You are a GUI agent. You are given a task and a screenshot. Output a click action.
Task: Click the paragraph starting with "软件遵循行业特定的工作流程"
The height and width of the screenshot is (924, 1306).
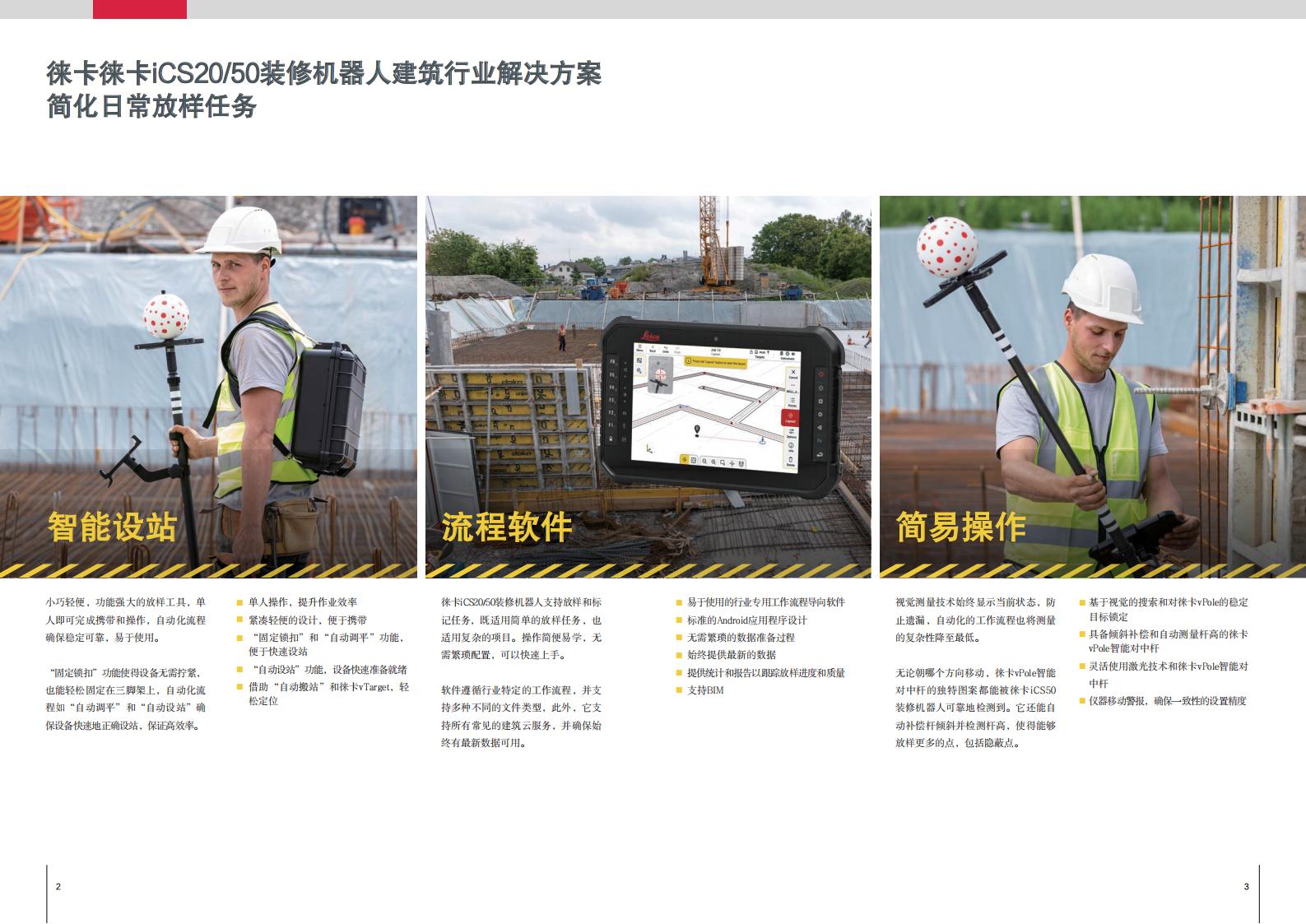(x=522, y=717)
